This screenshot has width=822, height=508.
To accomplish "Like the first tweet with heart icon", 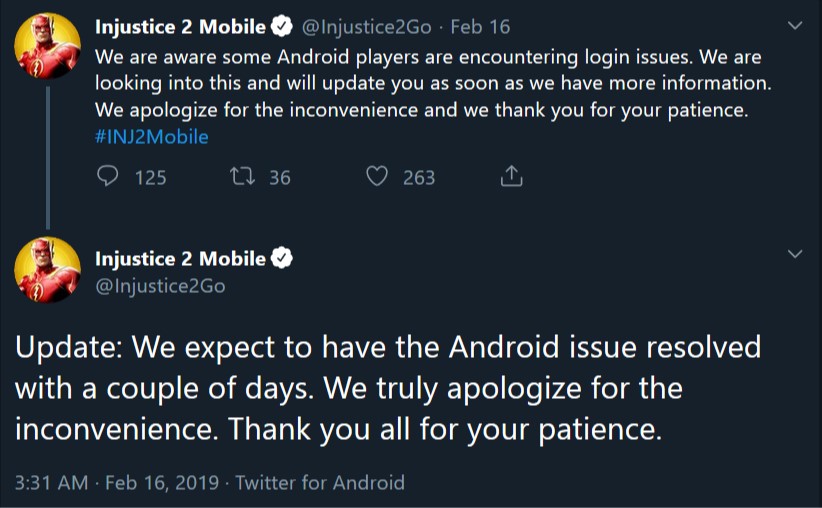I will [376, 176].
